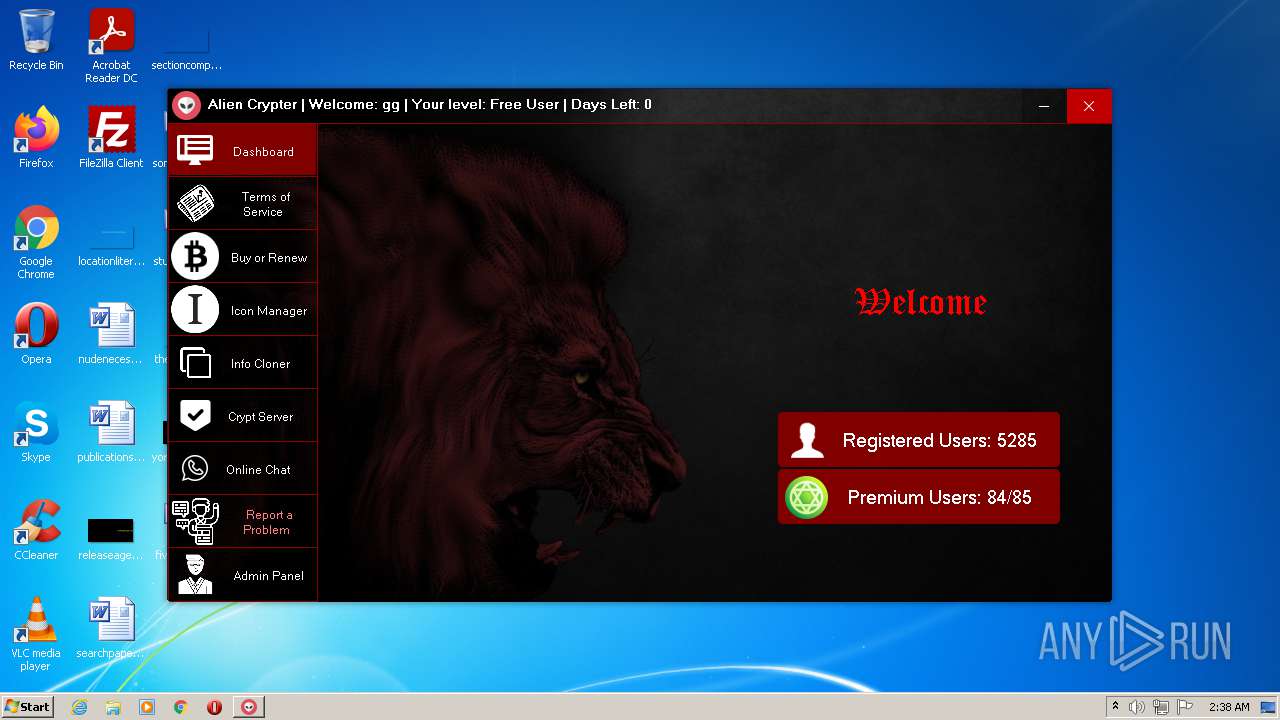1280x720 pixels.
Task: Select the CCleaner desktop shortcut
Action: (x=36, y=530)
